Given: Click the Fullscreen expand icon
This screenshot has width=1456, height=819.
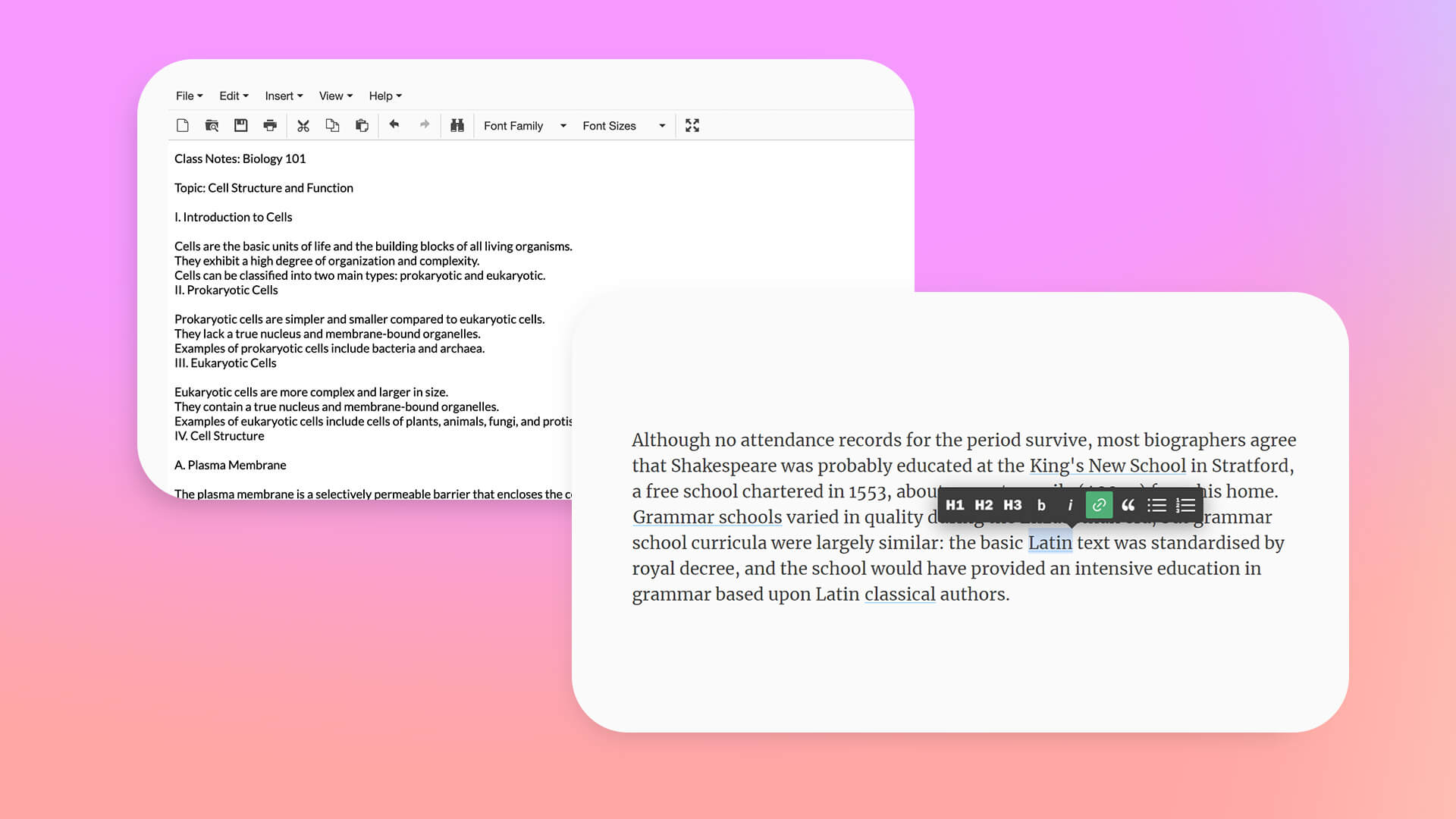Looking at the screenshot, I should (692, 126).
